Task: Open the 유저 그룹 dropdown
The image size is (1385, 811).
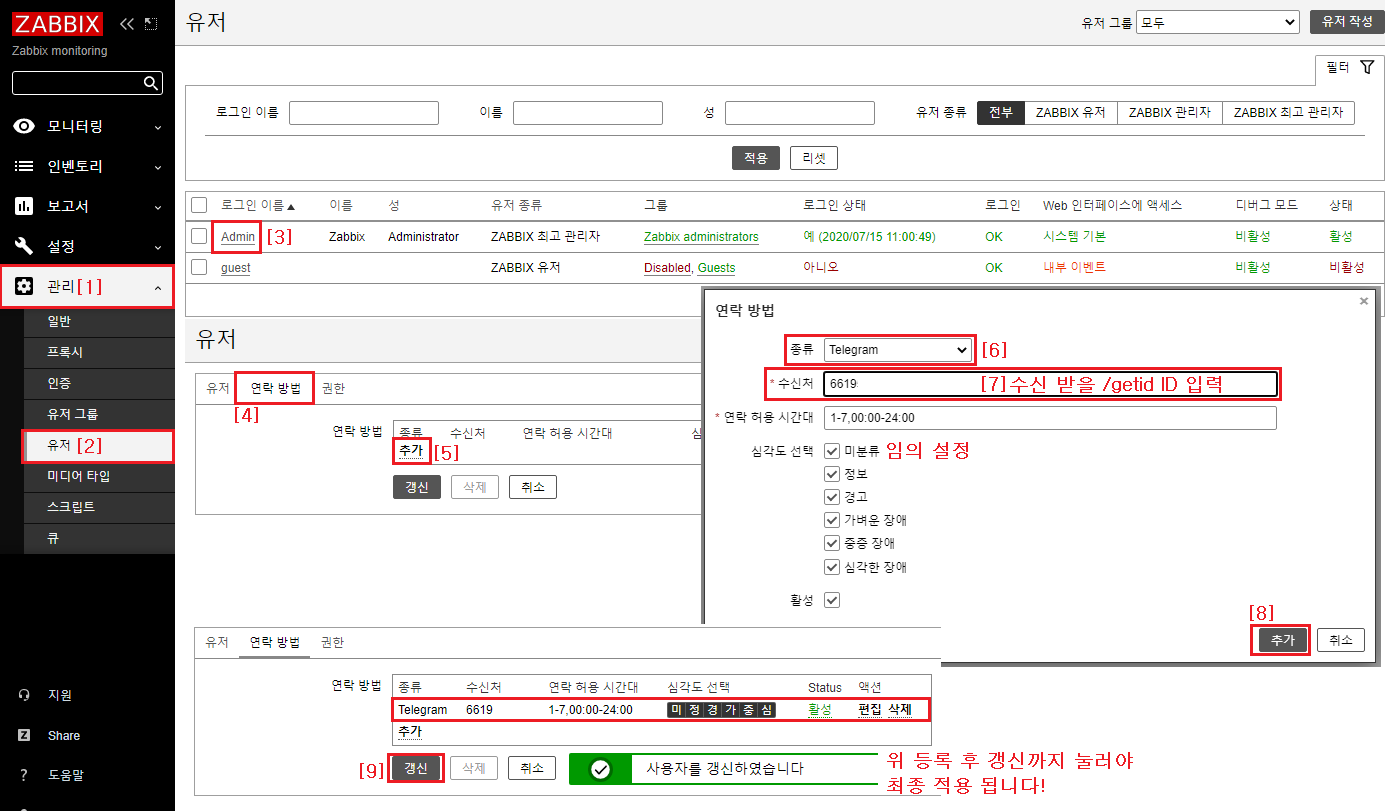Action: (1217, 22)
